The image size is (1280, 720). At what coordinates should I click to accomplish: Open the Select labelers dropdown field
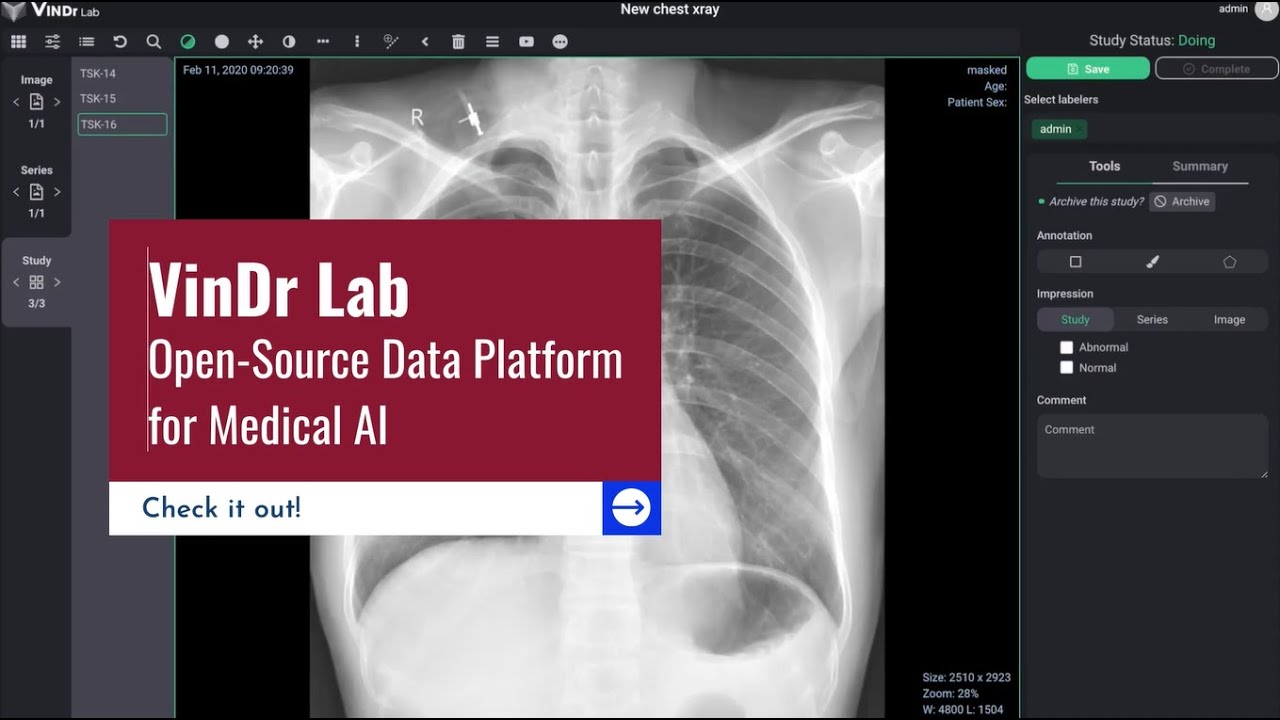point(1151,129)
